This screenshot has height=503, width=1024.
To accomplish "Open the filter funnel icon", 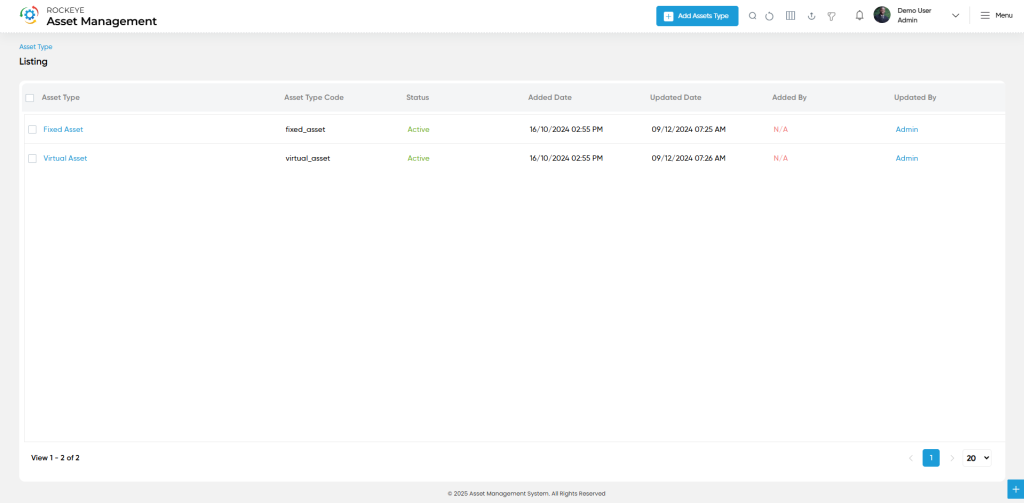I will click(831, 16).
